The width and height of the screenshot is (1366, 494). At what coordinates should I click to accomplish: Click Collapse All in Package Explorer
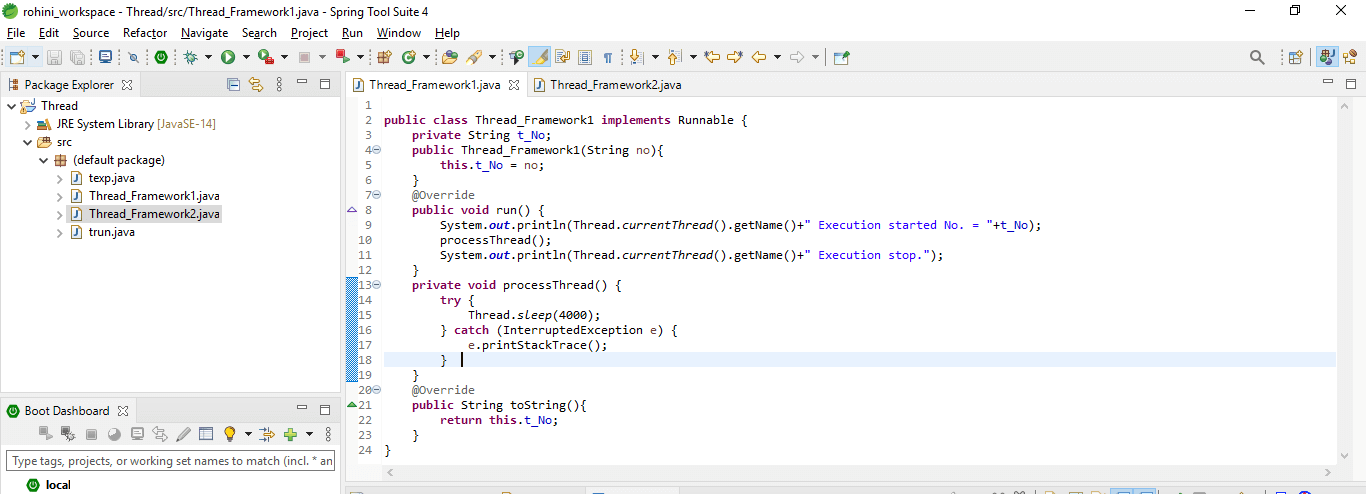[233, 85]
